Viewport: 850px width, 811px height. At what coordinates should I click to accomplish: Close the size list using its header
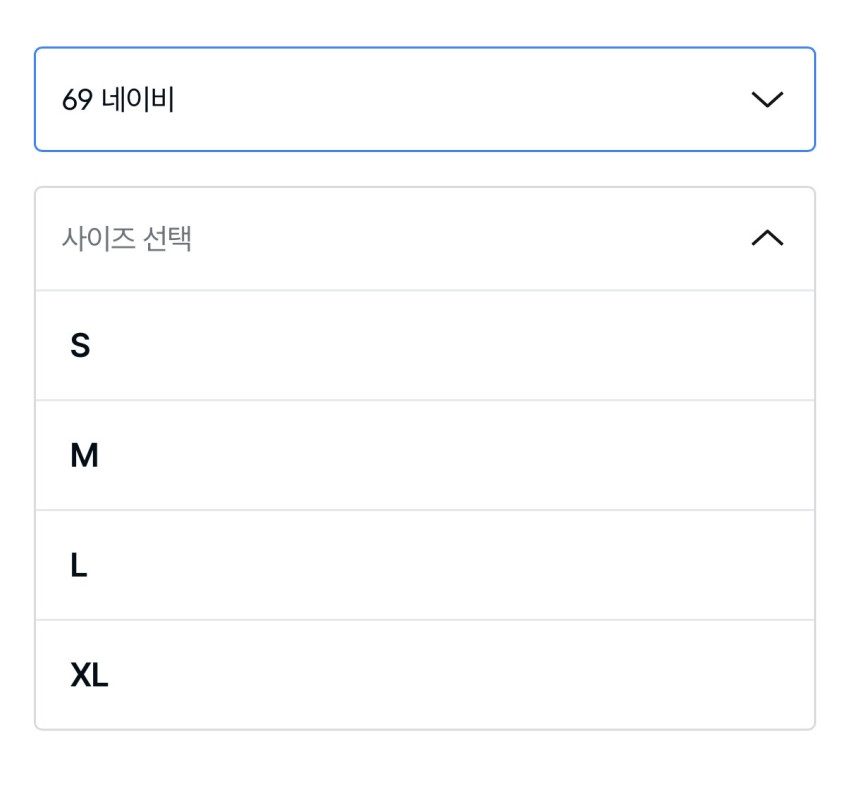coord(425,238)
